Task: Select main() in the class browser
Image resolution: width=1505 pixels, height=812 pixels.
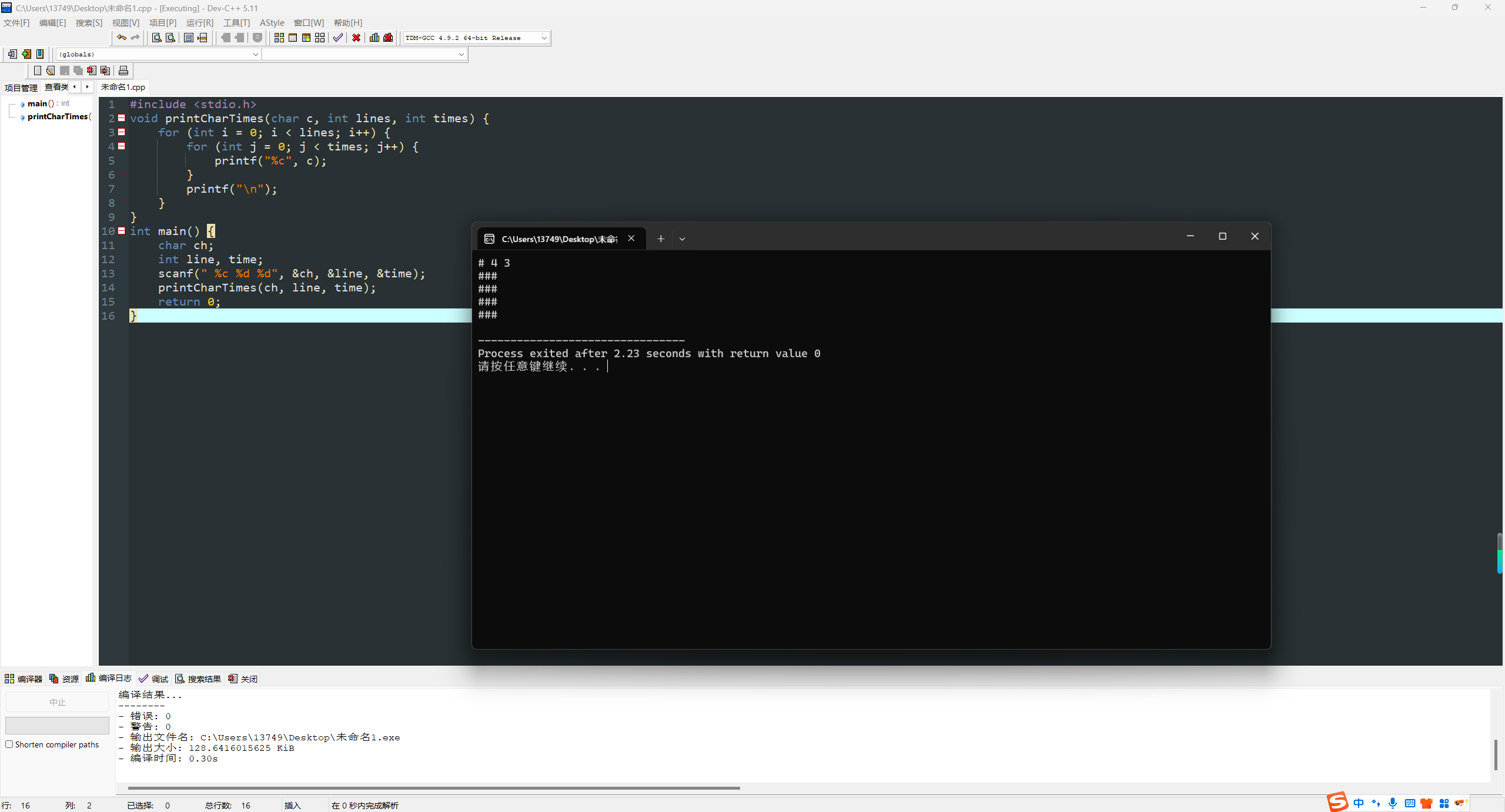Action: tap(38, 103)
